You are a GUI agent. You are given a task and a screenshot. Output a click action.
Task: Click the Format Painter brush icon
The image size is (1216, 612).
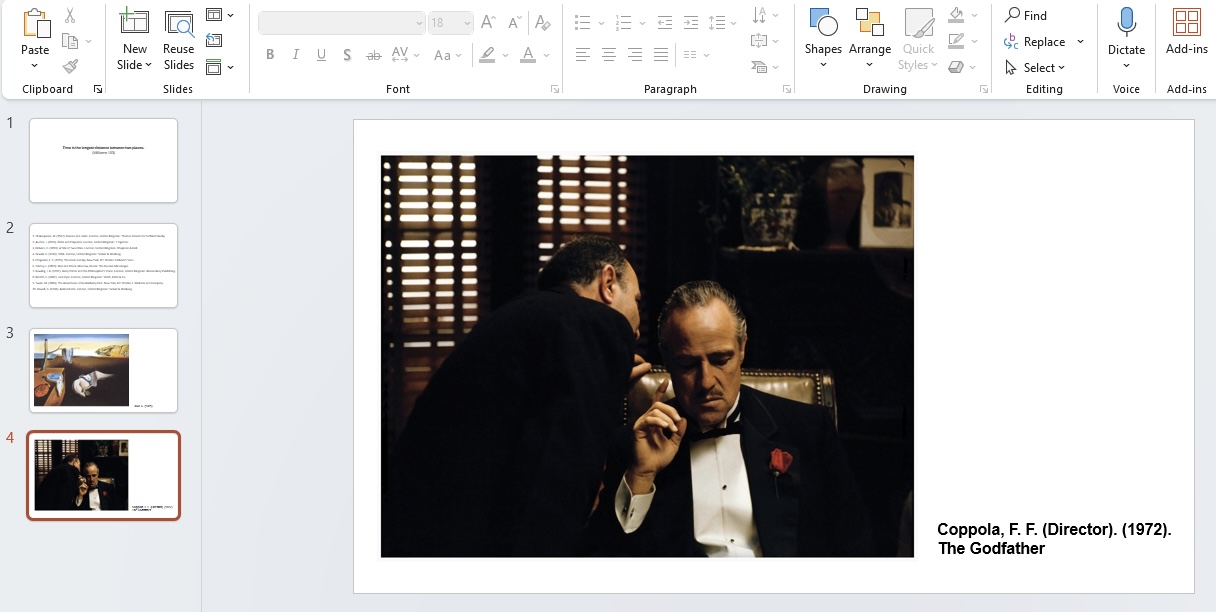[x=70, y=66]
